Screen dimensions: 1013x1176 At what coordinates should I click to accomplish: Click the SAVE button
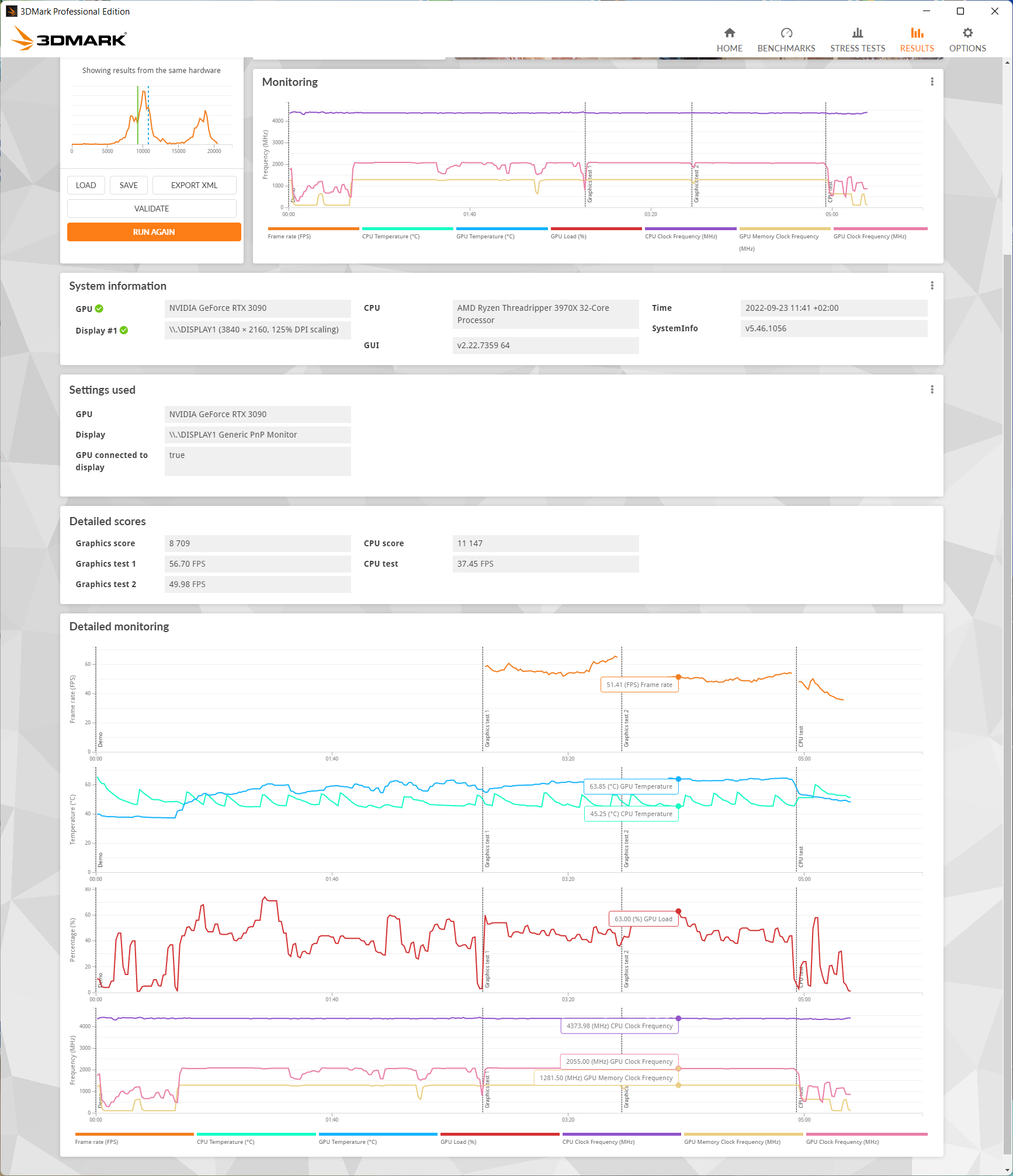(129, 185)
